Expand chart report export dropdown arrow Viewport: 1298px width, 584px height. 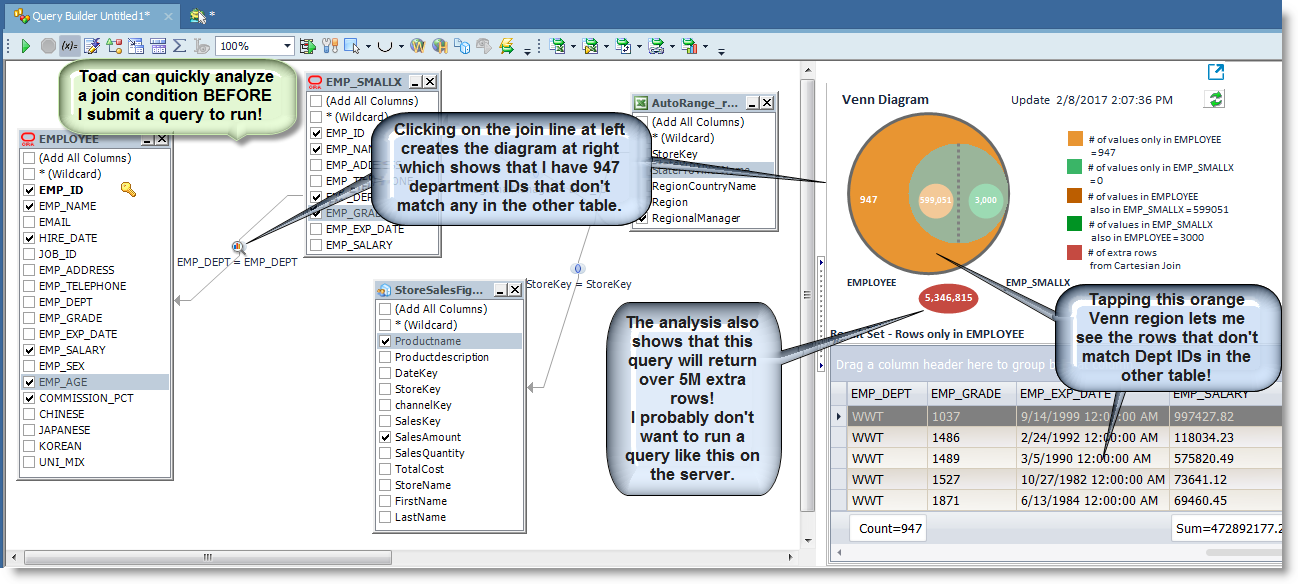(705, 46)
